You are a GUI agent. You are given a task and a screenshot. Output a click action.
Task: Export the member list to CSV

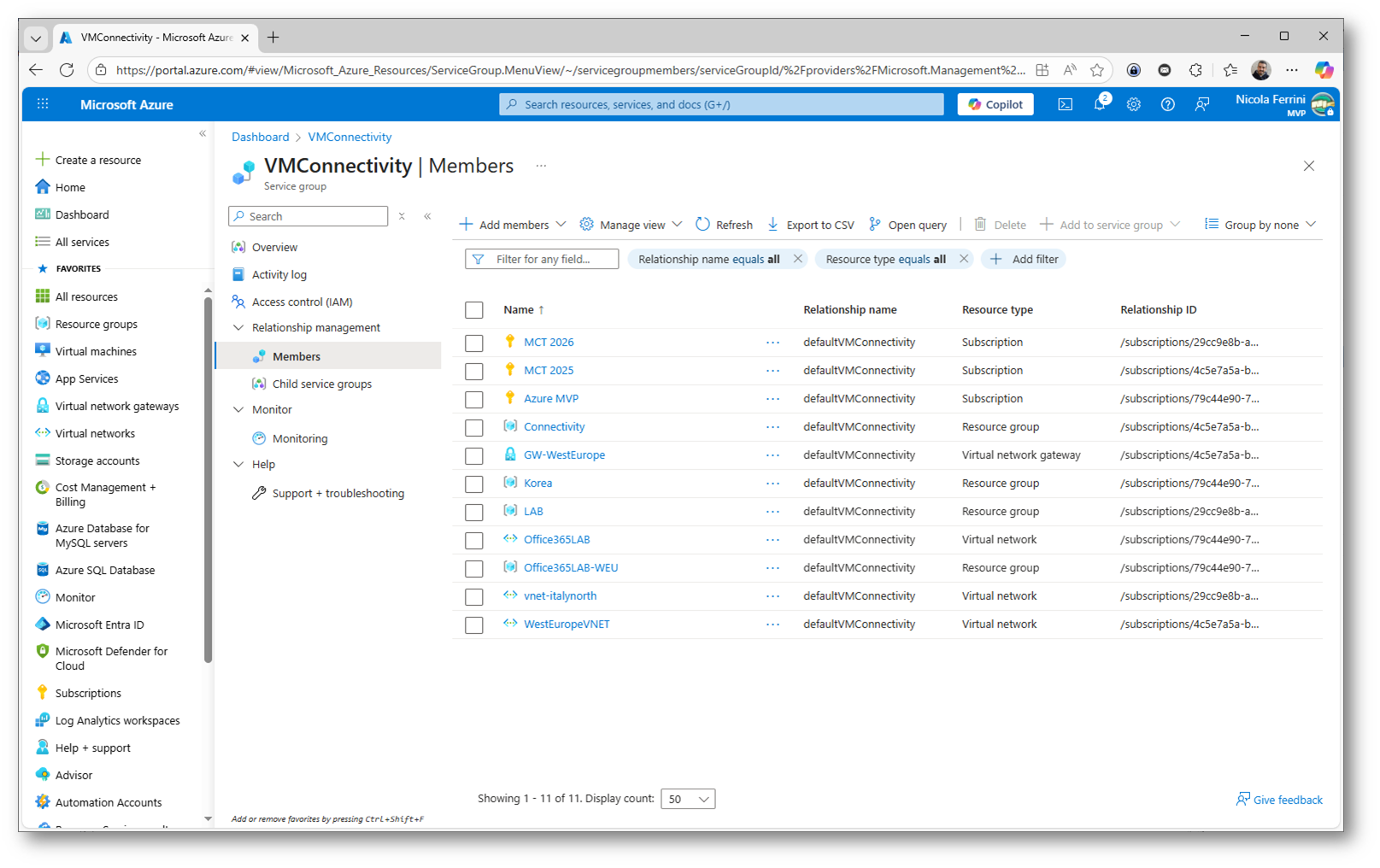pos(810,225)
